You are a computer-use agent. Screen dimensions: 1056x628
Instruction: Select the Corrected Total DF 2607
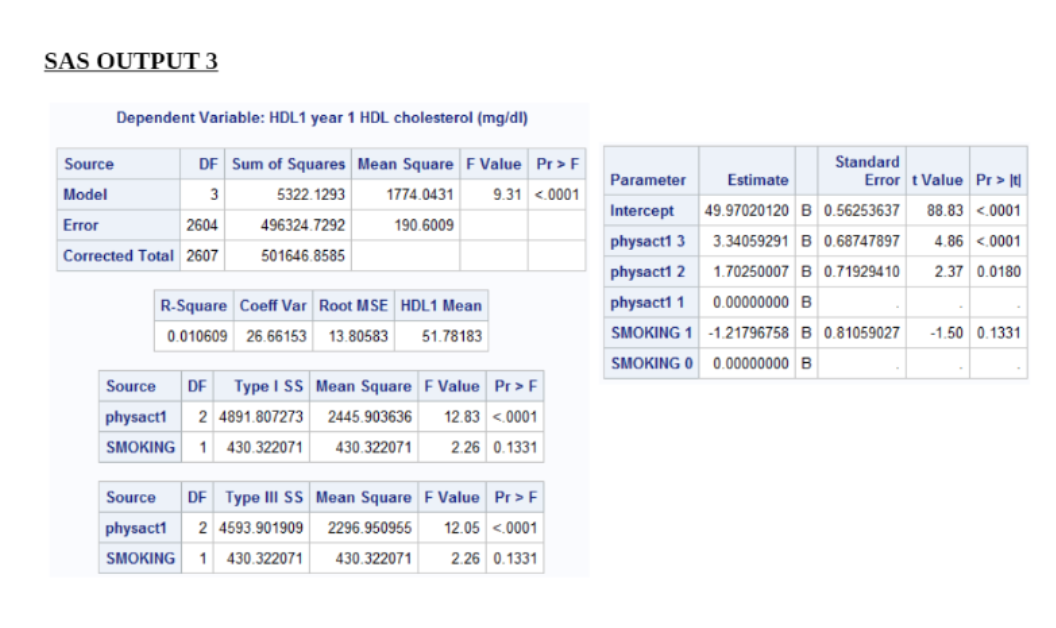tap(202, 256)
